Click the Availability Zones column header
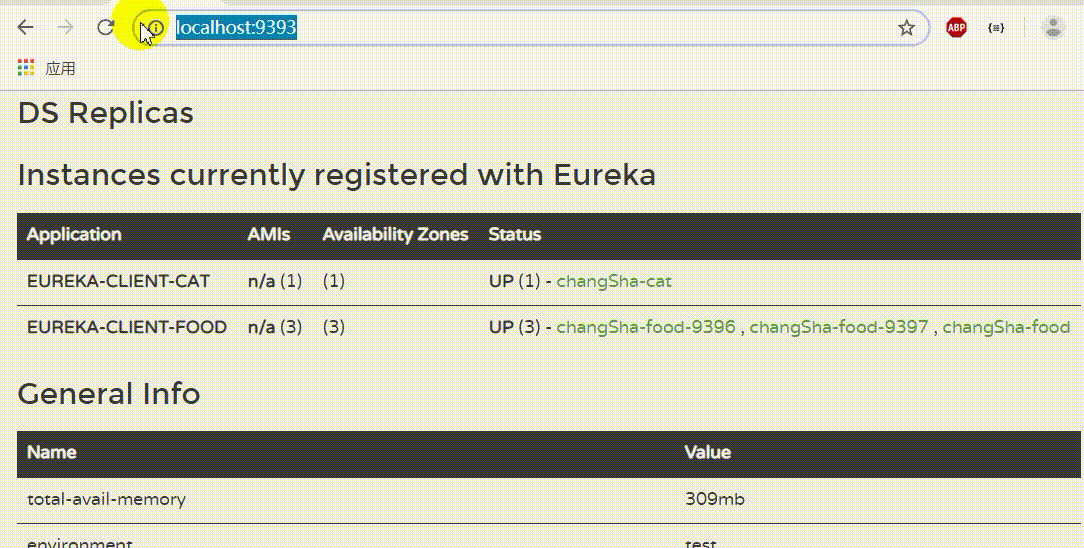The image size is (1084, 548). 395,234
